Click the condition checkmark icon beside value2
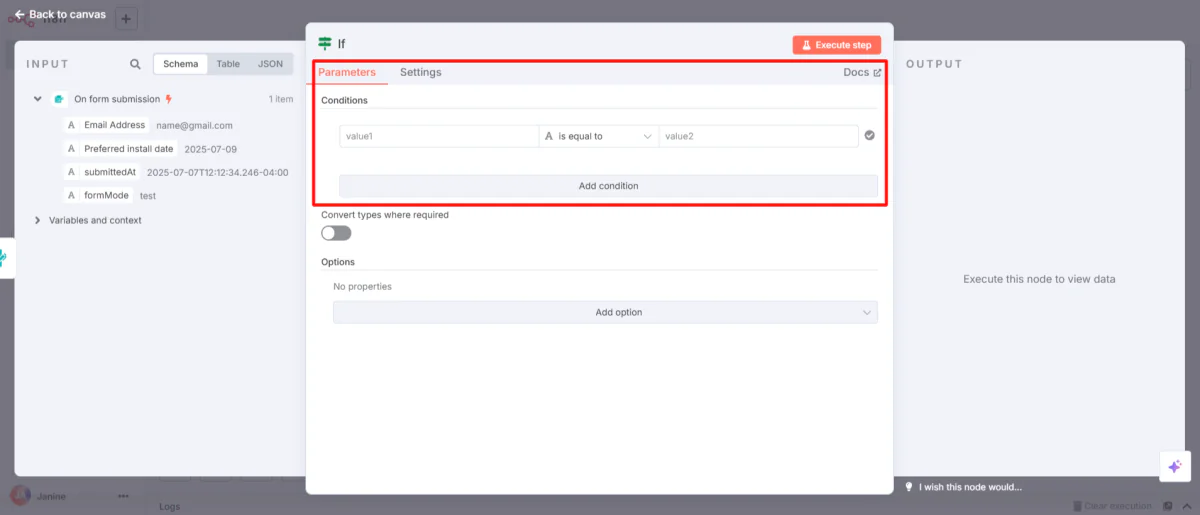The width and height of the screenshot is (1200, 515). click(869, 136)
